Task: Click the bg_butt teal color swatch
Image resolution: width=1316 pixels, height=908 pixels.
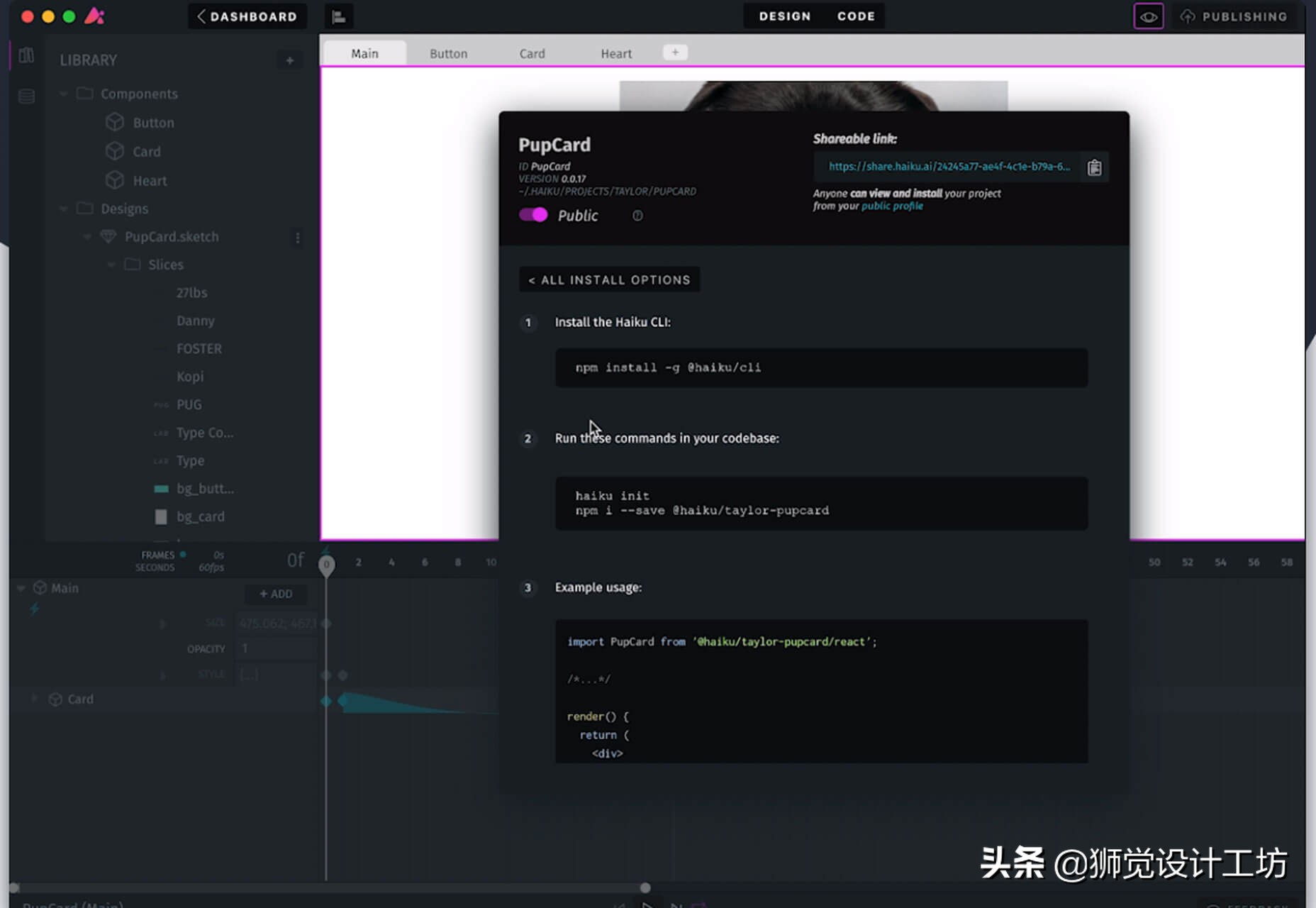Action: click(x=161, y=488)
